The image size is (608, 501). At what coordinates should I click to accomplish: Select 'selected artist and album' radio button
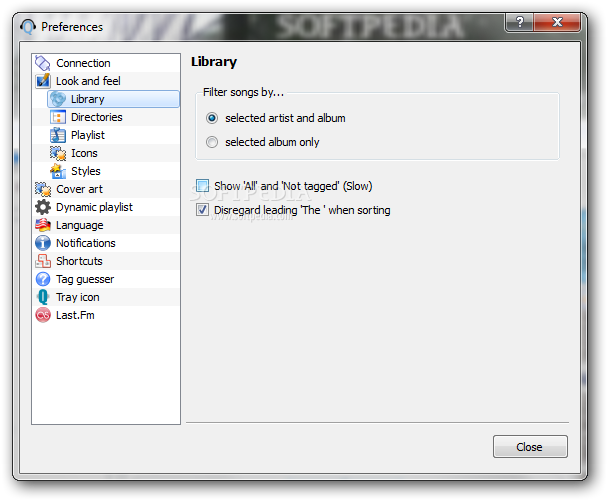(x=212, y=118)
